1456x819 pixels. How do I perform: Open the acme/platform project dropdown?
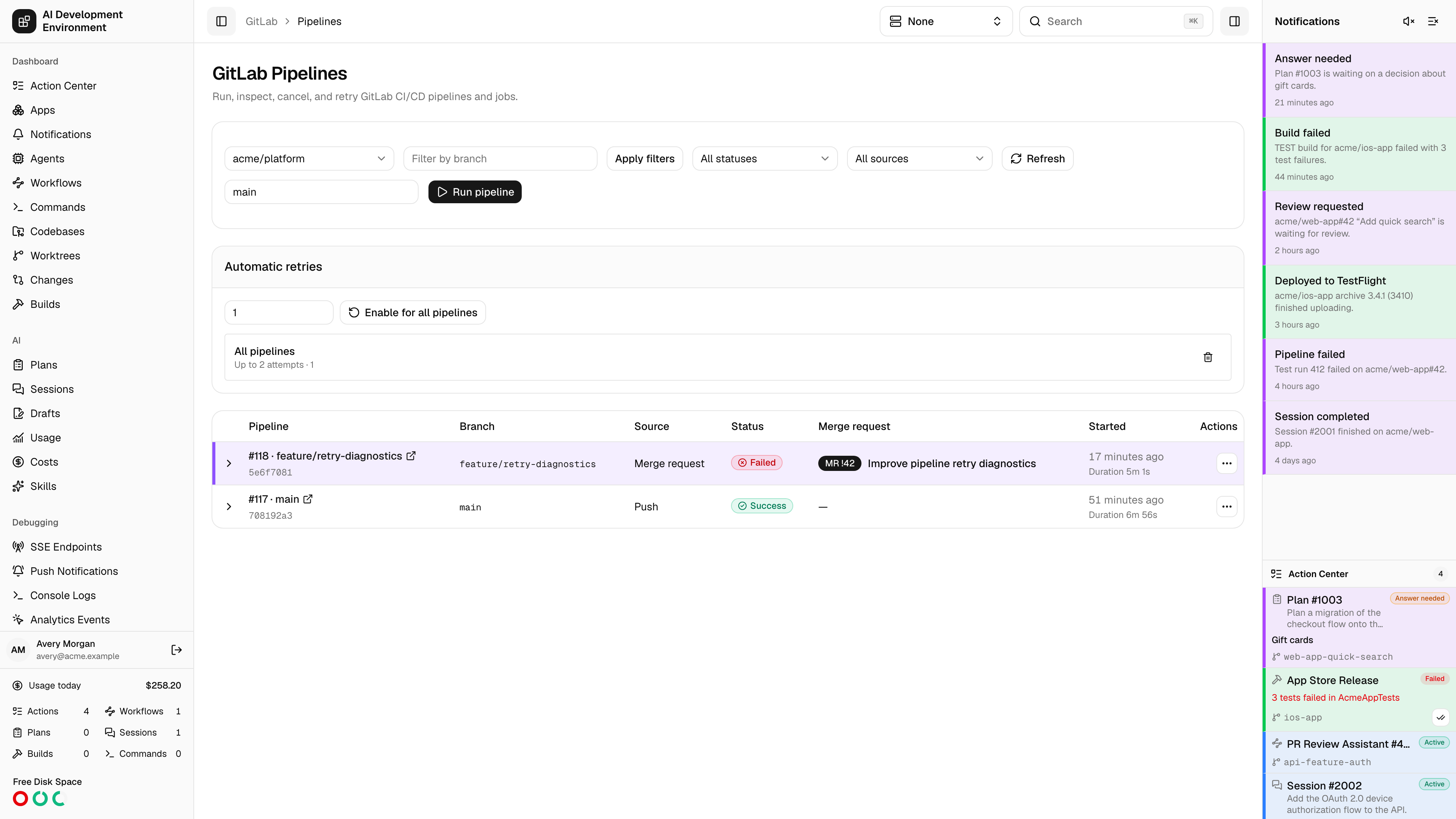(309, 159)
